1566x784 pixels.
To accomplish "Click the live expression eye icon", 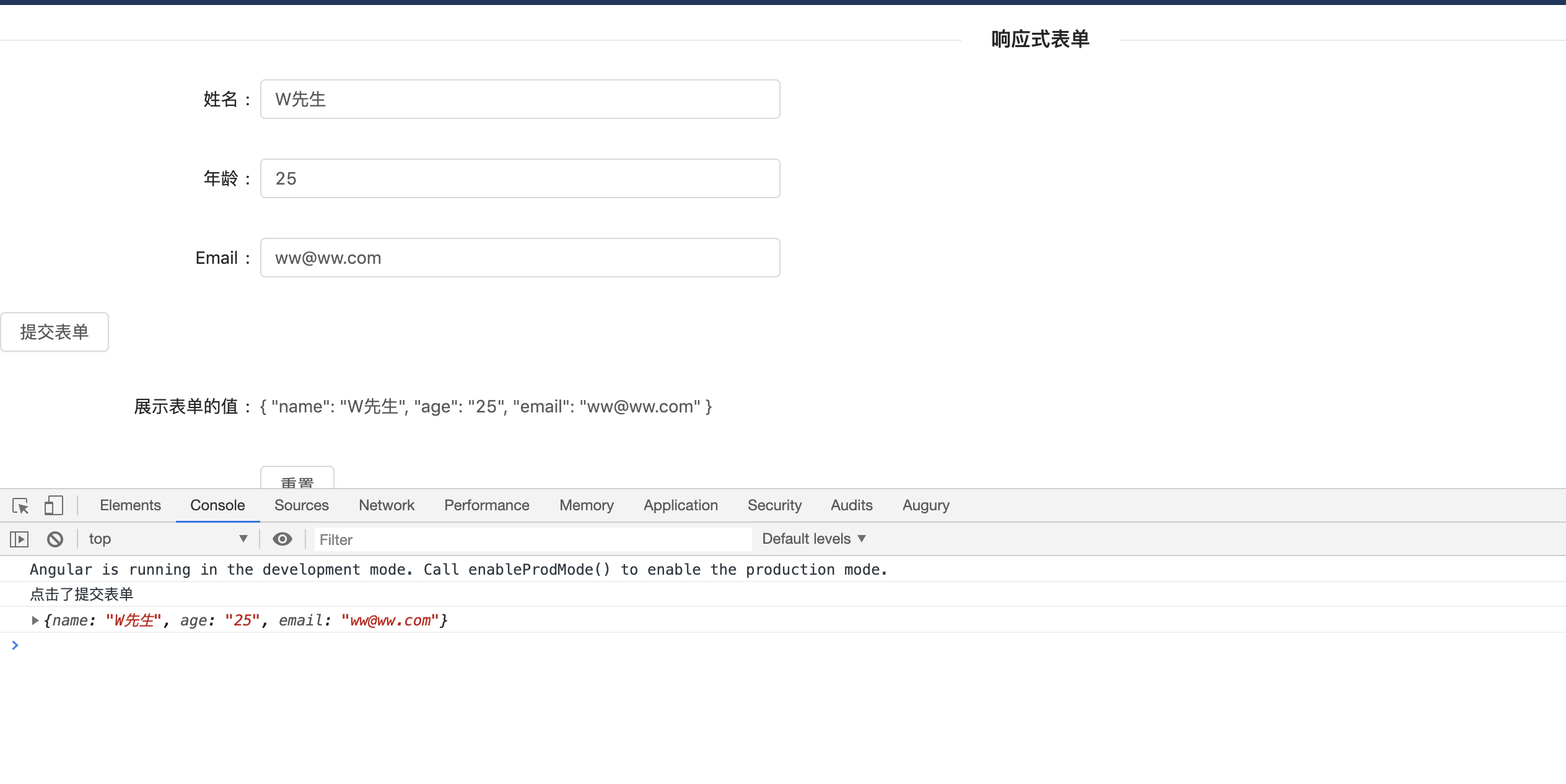I will coord(282,539).
